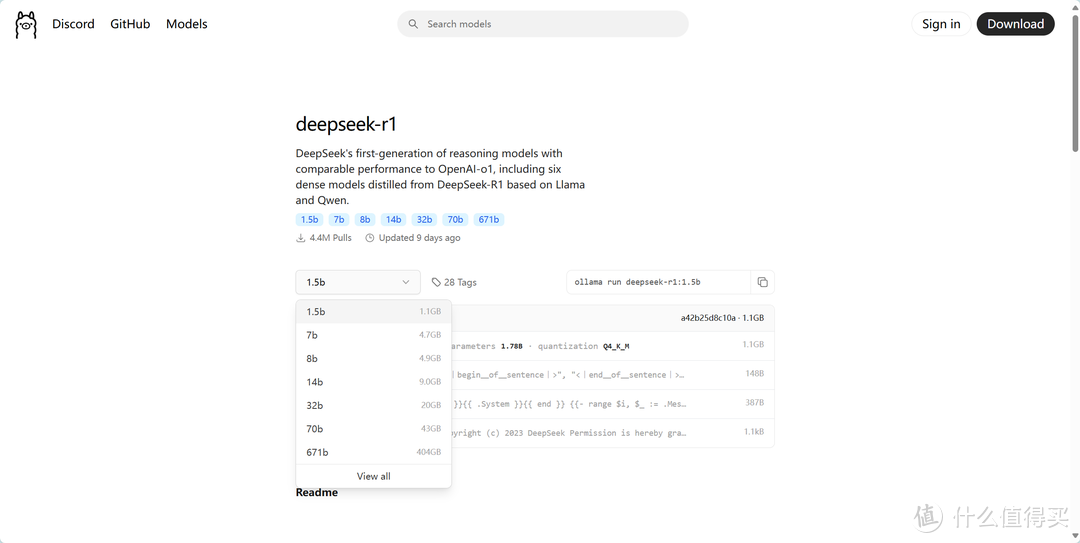This screenshot has height=543, width=1080.
Task: Click the download icon beside 4.4M Pulls
Action: pos(300,238)
